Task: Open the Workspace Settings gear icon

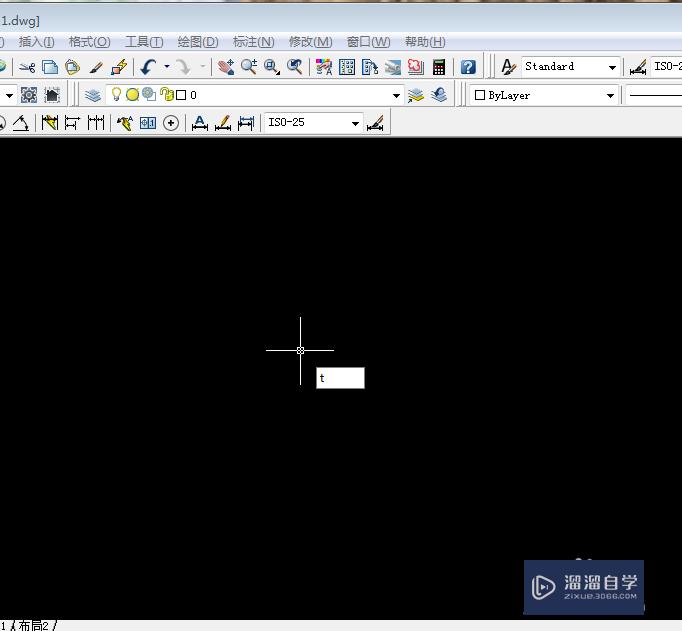Action: click(x=29, y=95)
